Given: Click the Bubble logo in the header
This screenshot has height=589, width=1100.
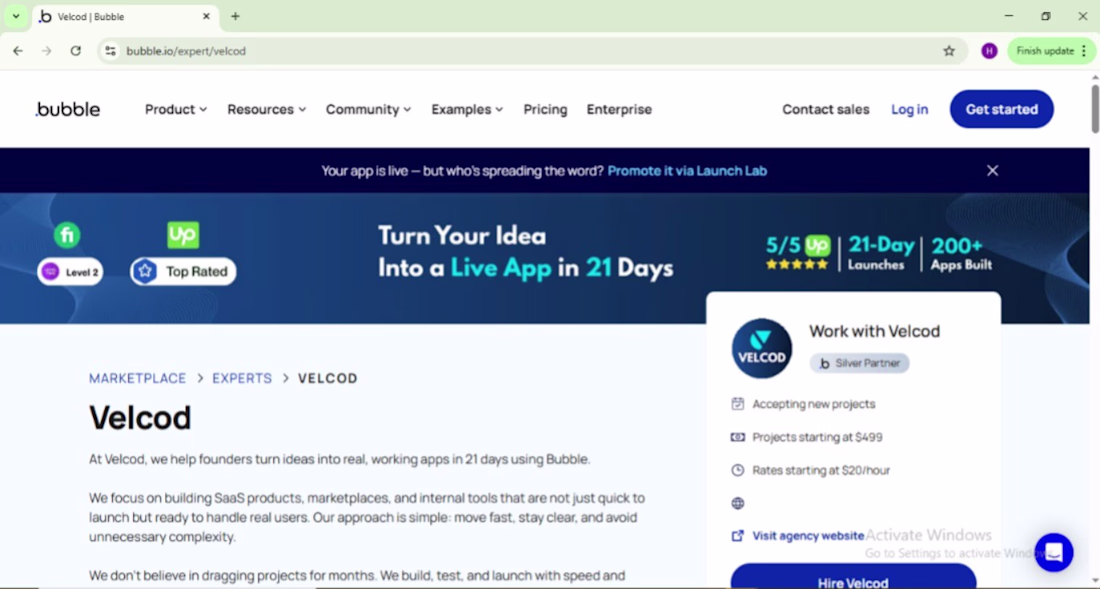Looking at the screenshot, I should (68, 109).
